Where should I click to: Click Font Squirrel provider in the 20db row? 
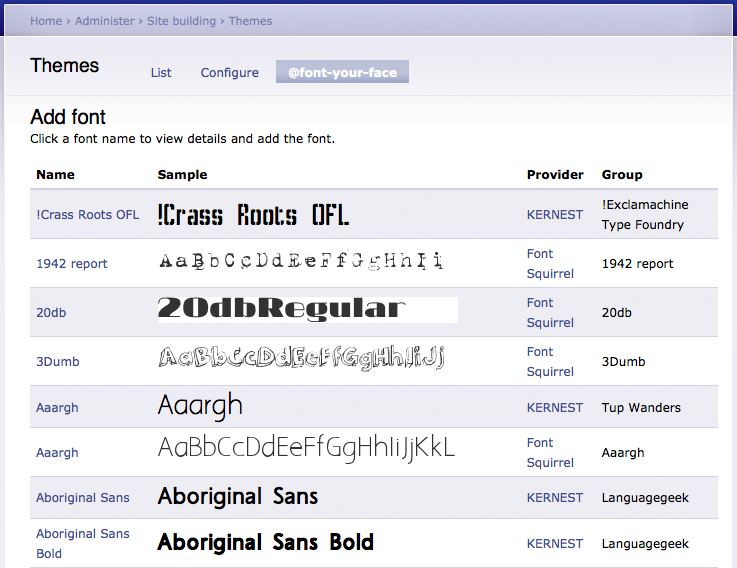(x=550, y=313)
